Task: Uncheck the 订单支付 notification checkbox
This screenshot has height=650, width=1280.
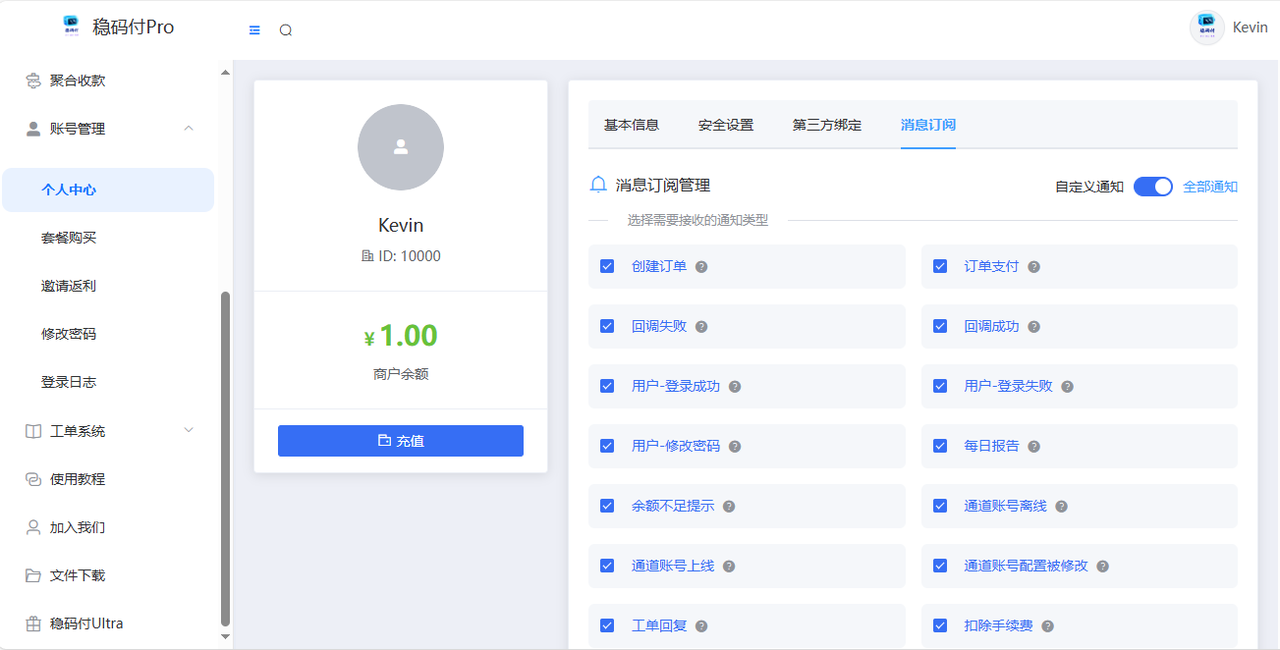Action: click(940, 267)
